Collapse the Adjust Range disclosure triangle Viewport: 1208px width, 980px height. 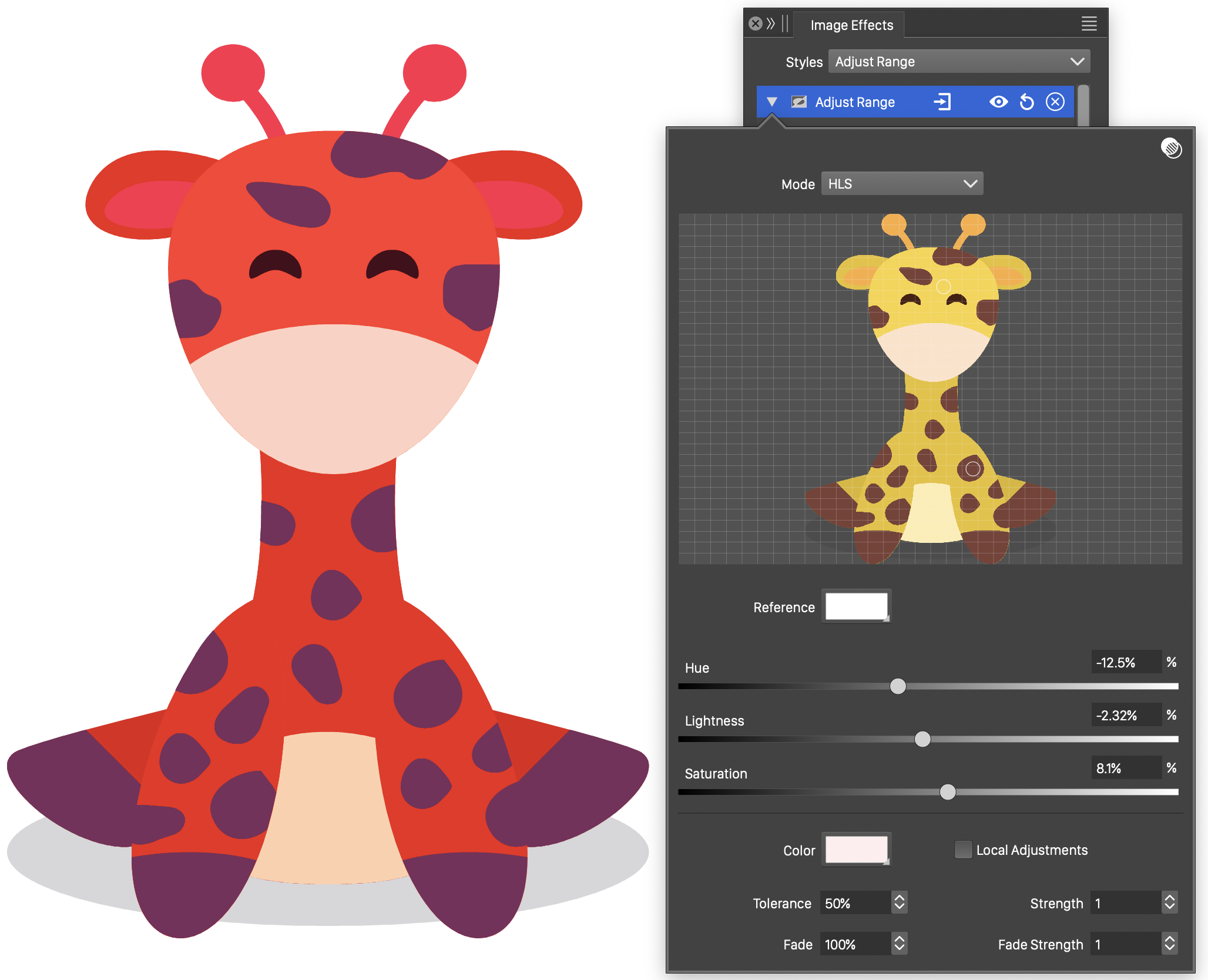772,102
